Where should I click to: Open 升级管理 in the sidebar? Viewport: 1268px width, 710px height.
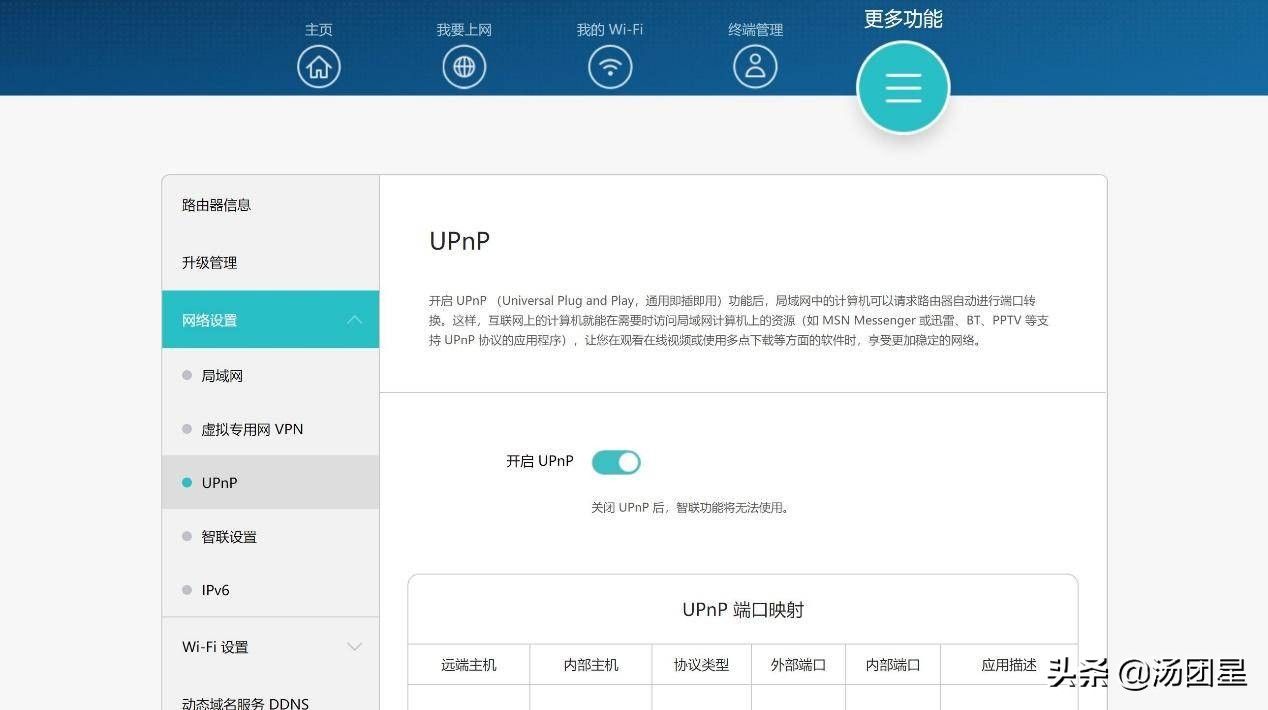tap(270, 262)
